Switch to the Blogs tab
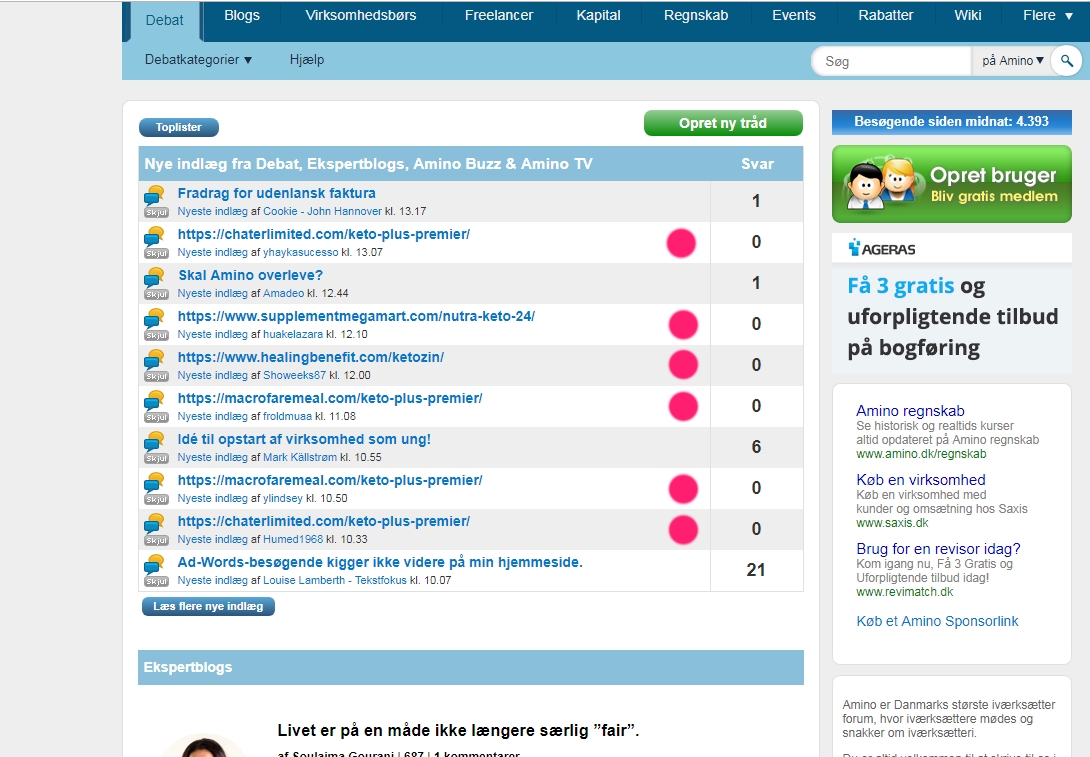1090x757 pixels. pos(242,16)
